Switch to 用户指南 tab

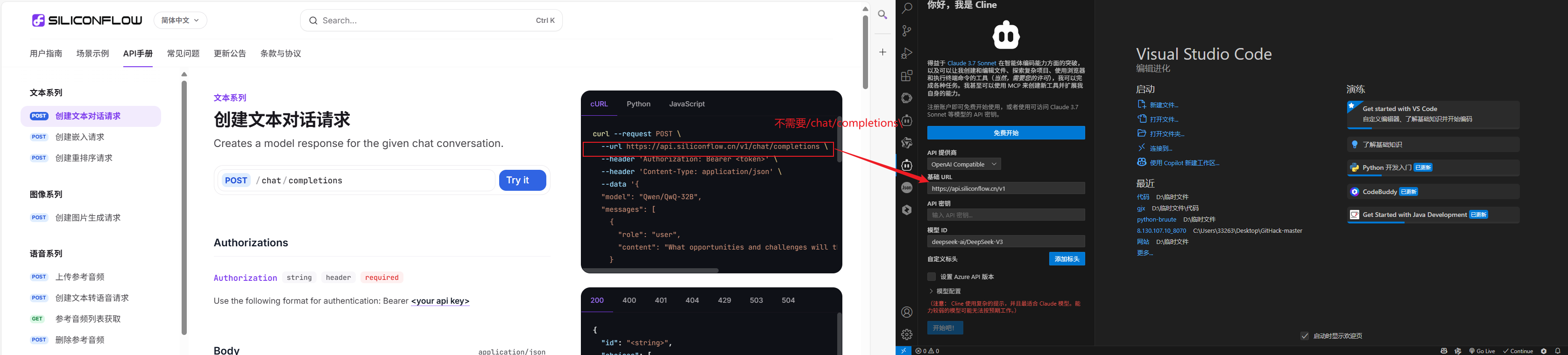pos(46,54)
